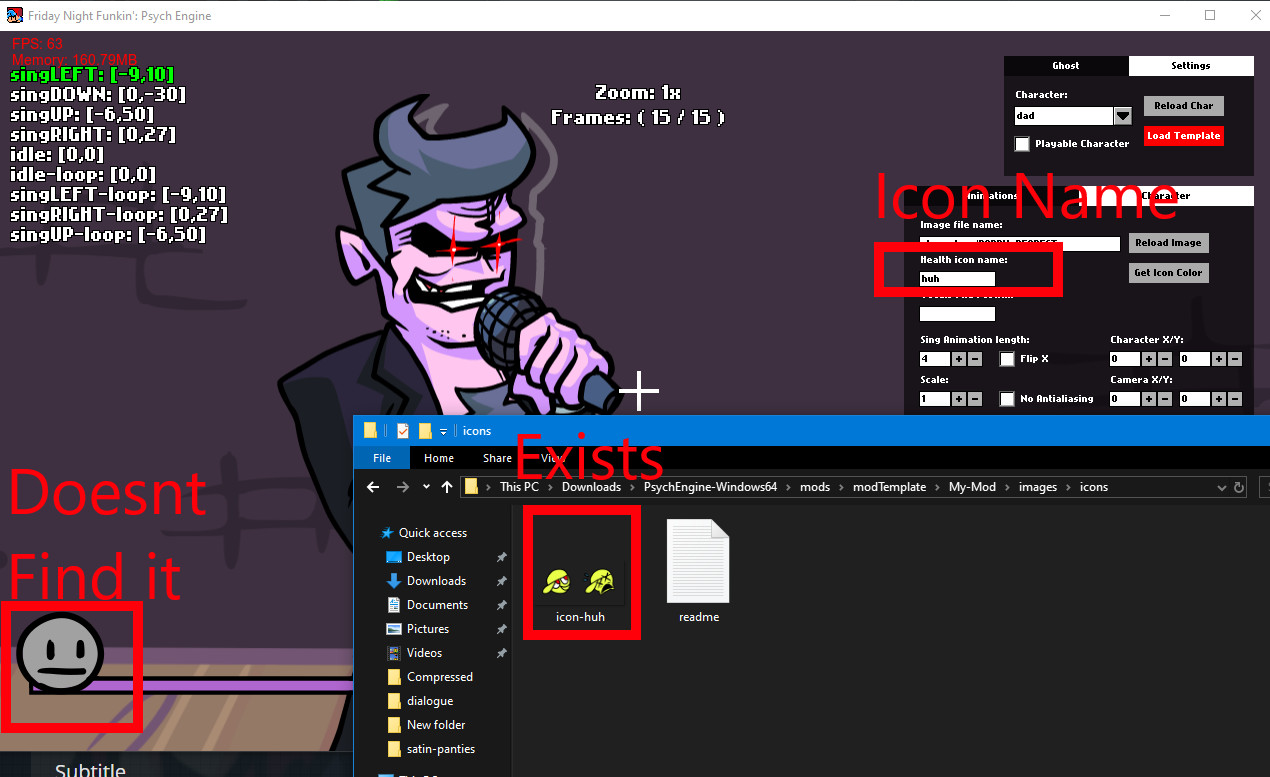Switch to the Ghost tab
Image resolution: width=1270 pixels, height=777 pixels.
coord(1066,66)
